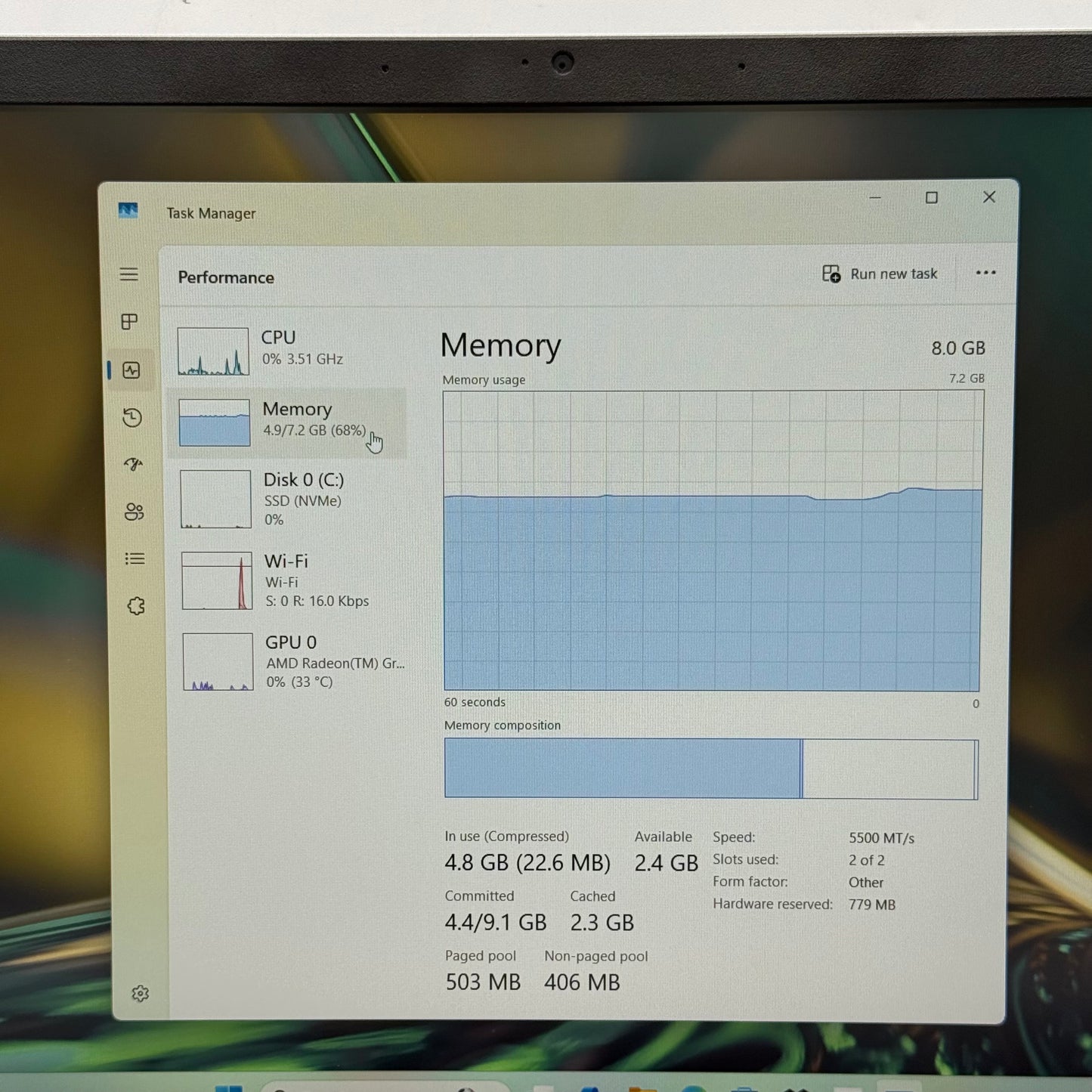
Task: Maximize the Task Manager window
Action: click(932, 197)
